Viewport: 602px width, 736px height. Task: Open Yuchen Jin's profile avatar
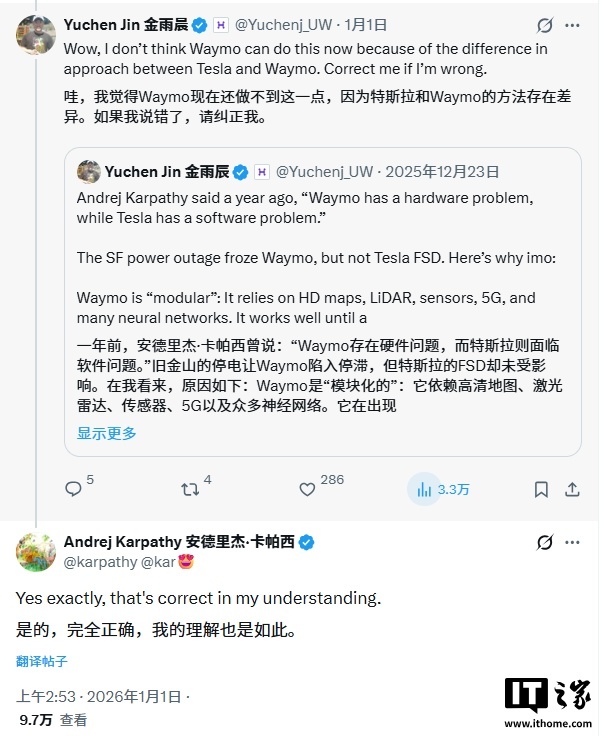pyautogui.click(x=35, y=35)
